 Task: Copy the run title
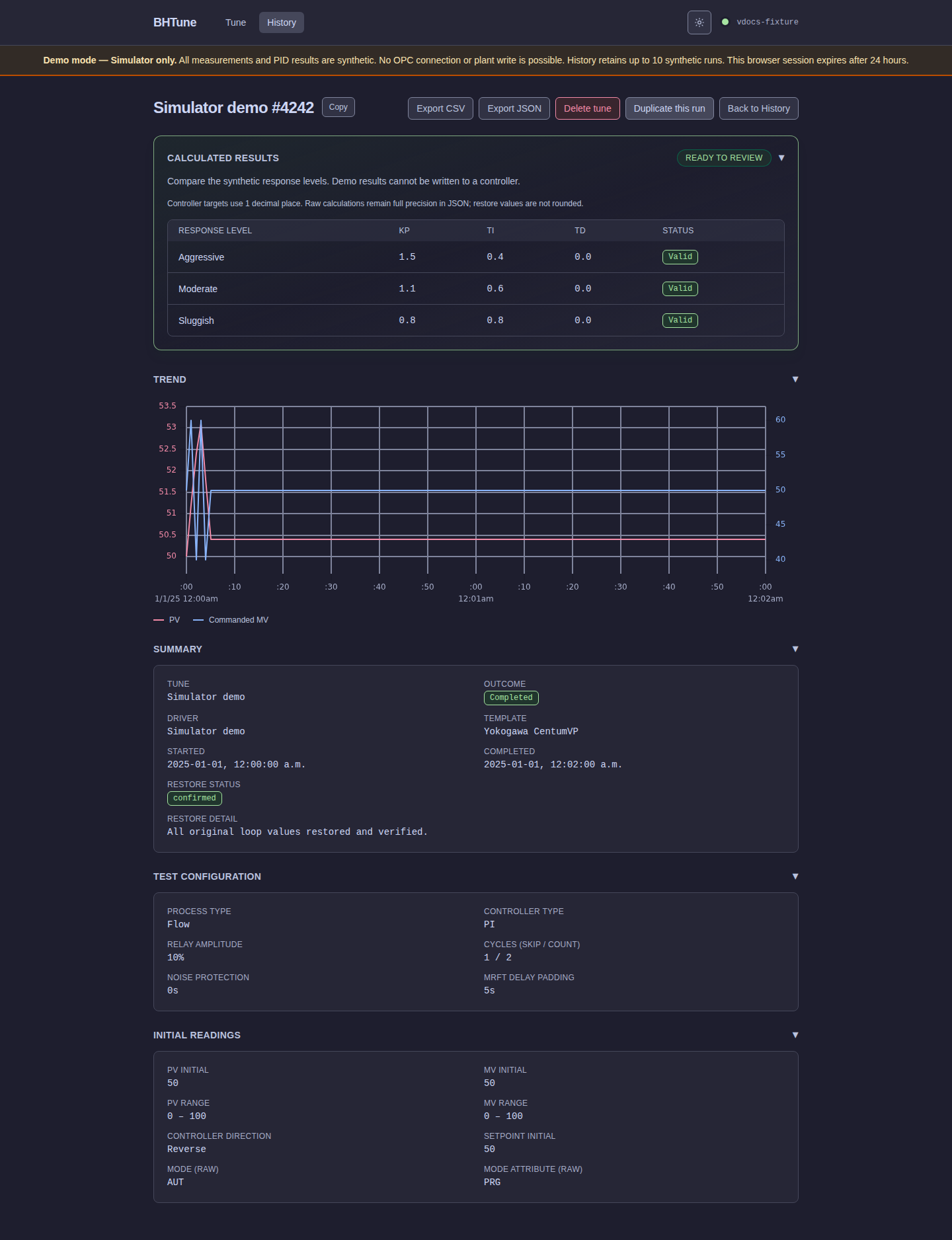coord(338,107)
